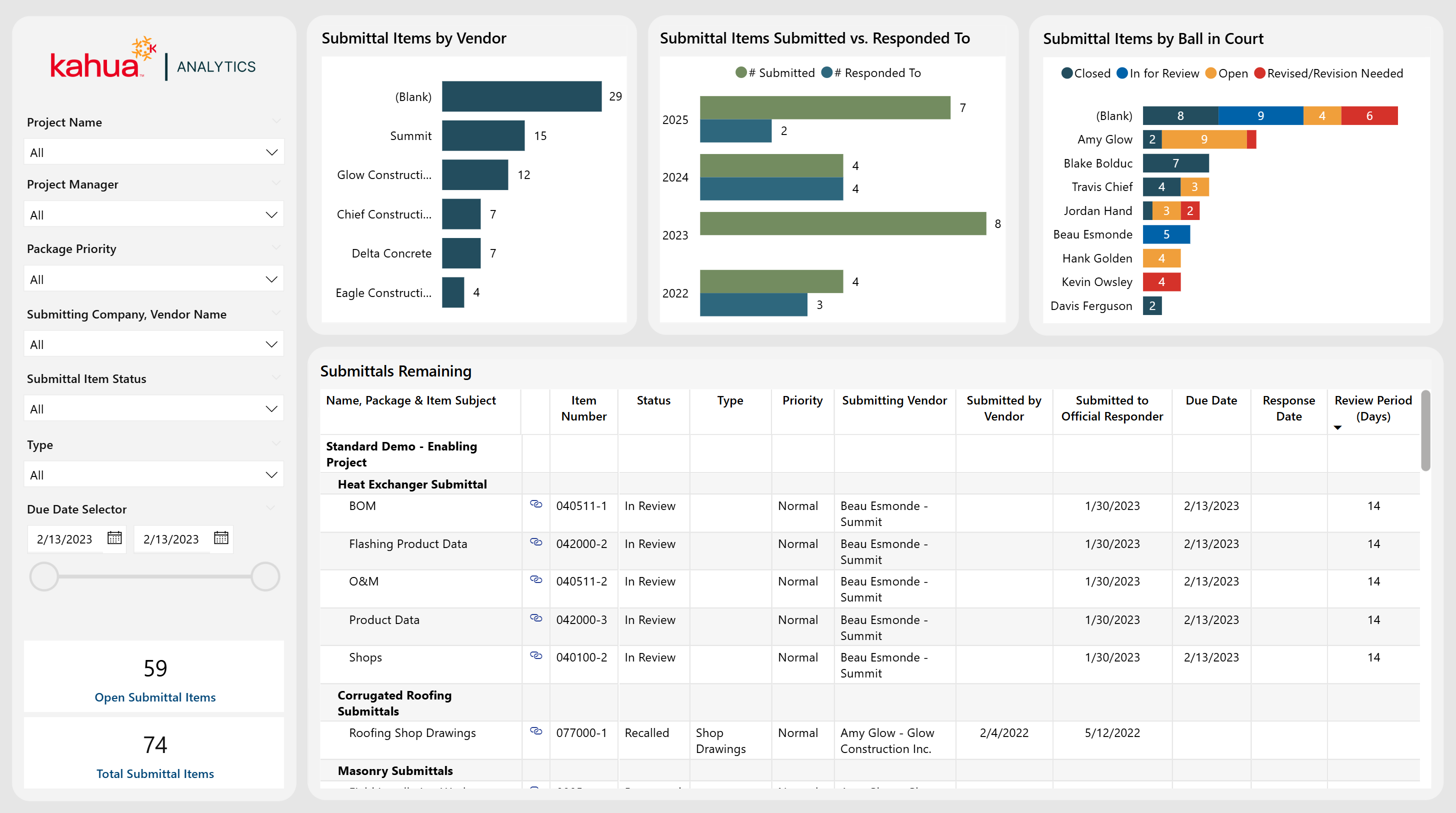
Task: Open link icon for Shops row
Action: 536,656
